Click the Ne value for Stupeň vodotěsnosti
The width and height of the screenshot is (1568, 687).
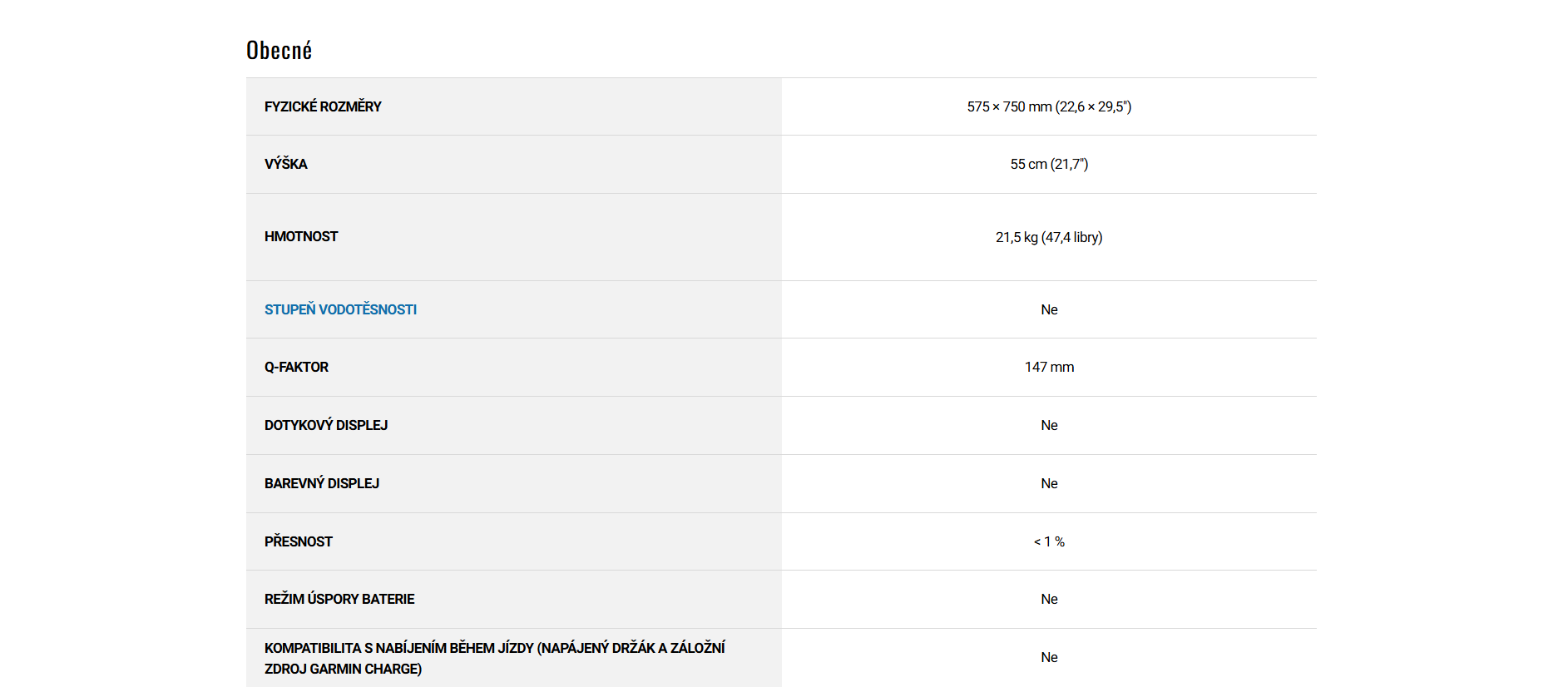click(x=1049, y=309)
